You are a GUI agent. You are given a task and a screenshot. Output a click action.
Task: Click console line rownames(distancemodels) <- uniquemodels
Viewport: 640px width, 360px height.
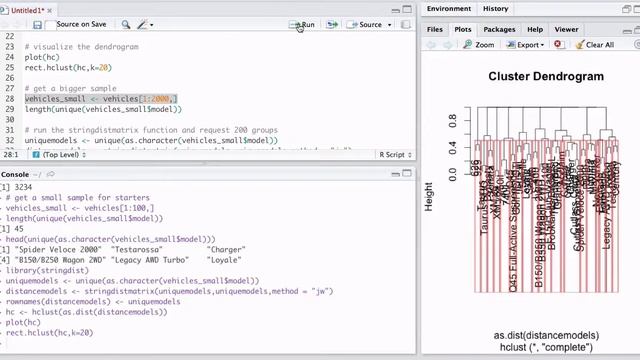coord(93,302)
